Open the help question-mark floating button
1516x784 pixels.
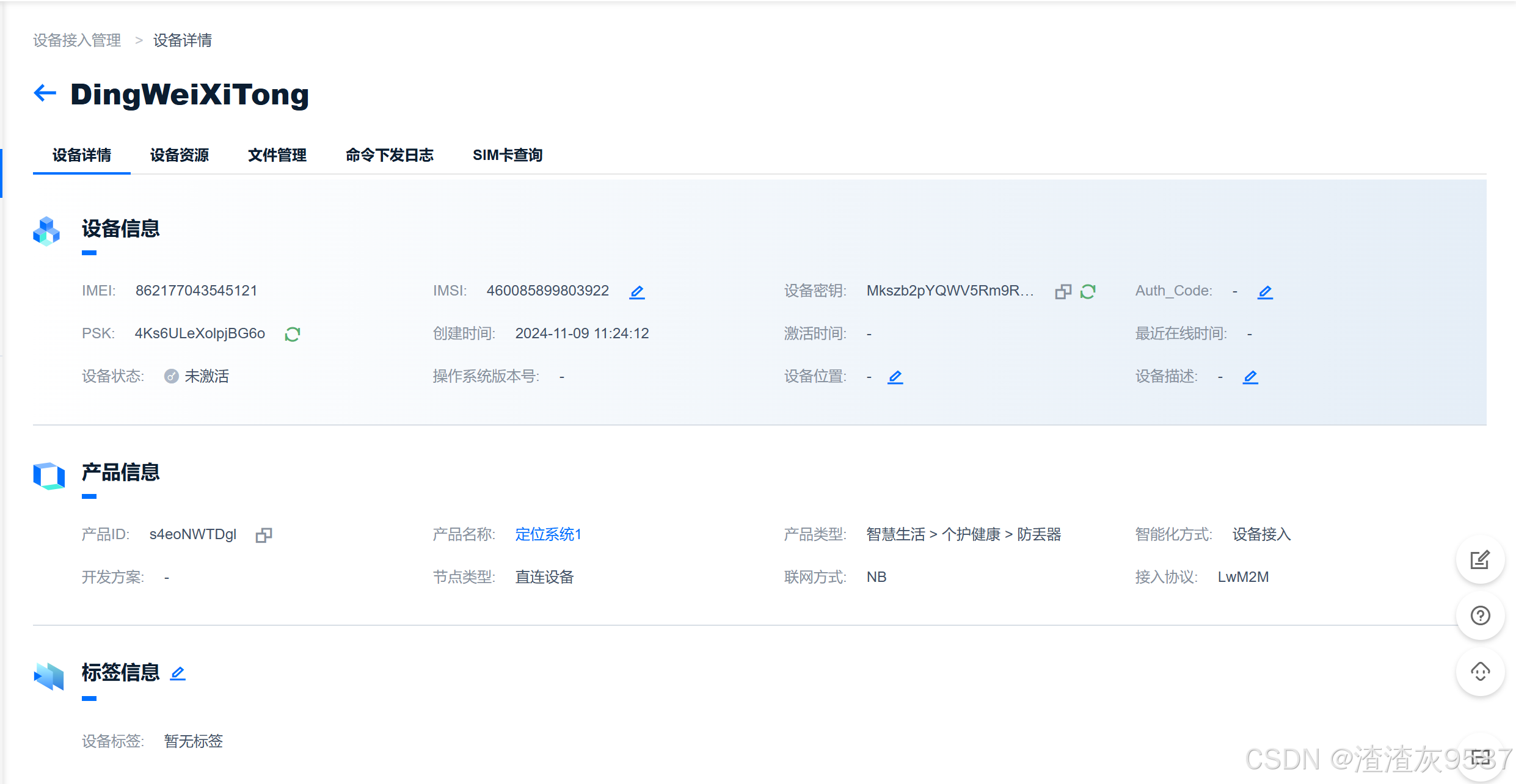[1480, 615]
